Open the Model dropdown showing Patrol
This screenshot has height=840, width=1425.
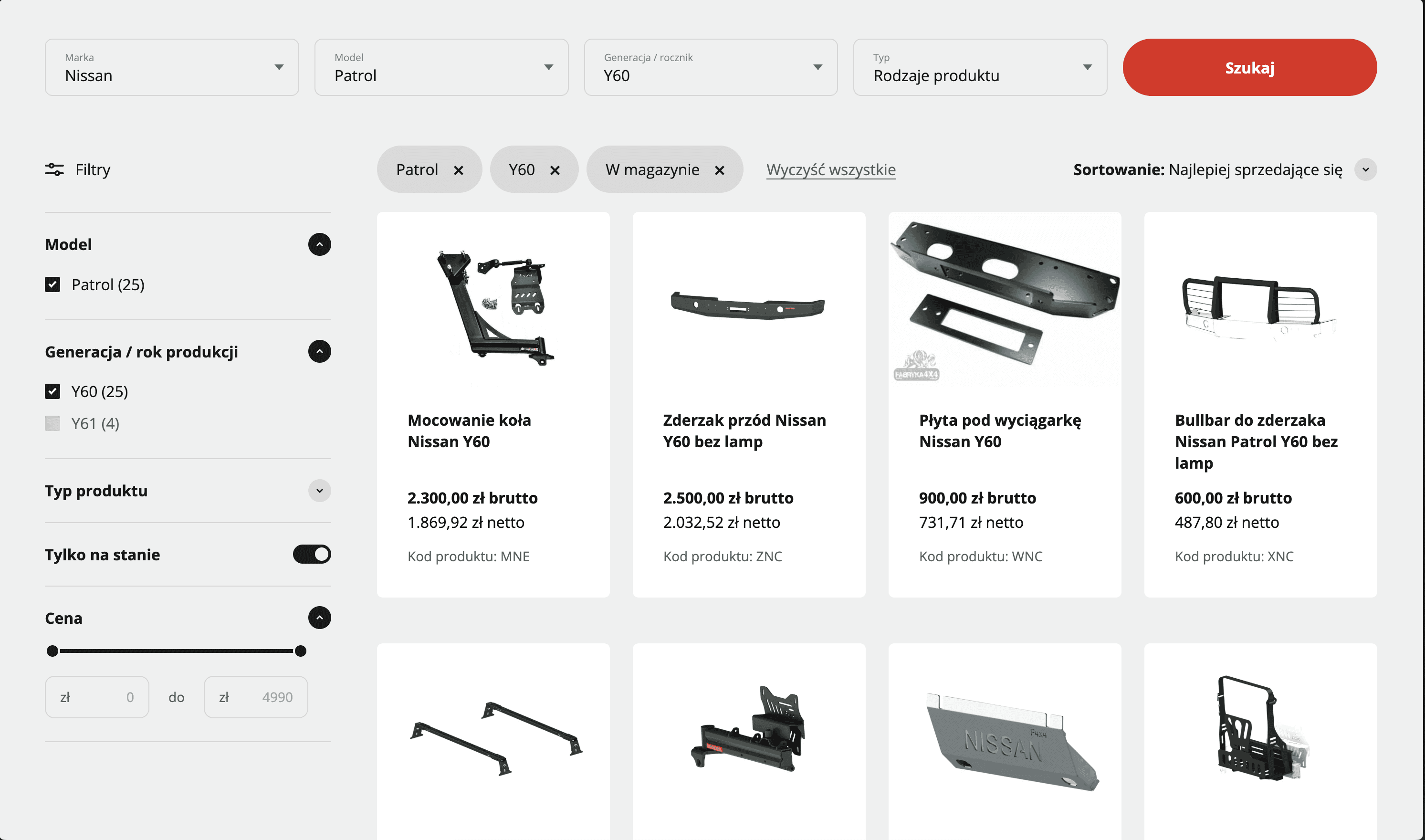click(441, 67)
